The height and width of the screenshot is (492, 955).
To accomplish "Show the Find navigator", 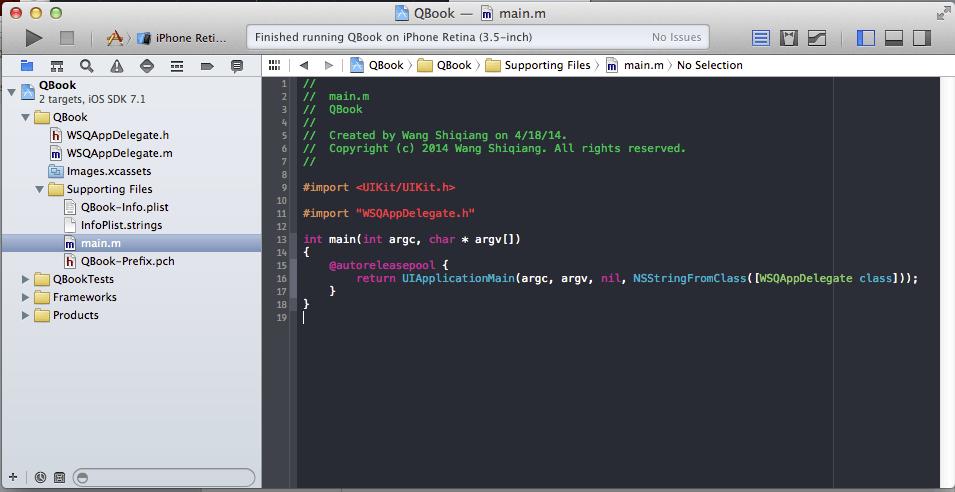I will point(86,66).
